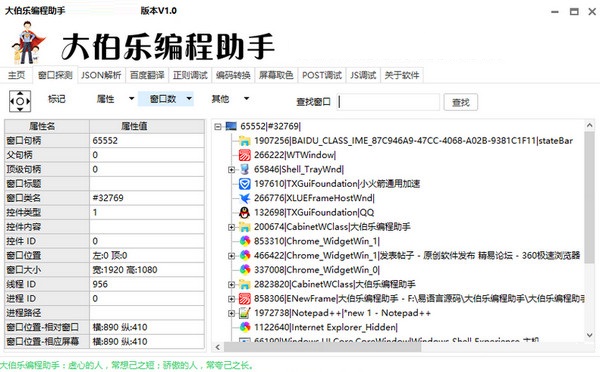
Task: Open the 百度翻译 tab
Action: 147,75
